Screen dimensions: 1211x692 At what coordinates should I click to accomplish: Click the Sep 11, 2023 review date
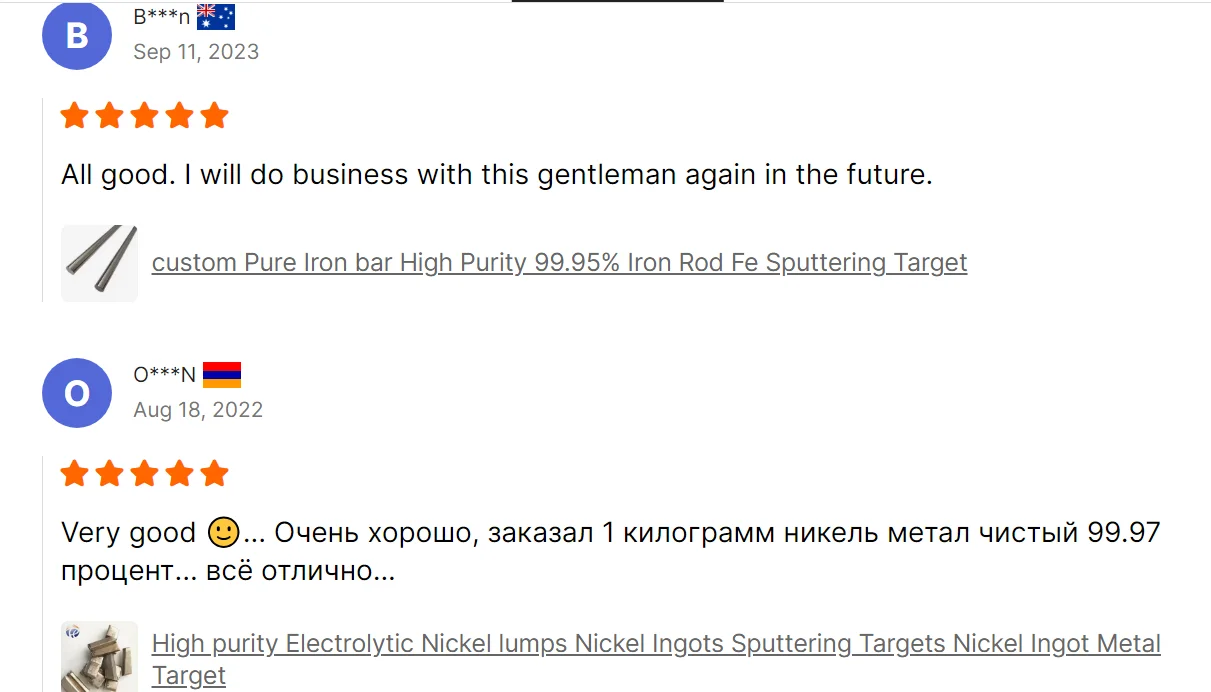[196, 52]
